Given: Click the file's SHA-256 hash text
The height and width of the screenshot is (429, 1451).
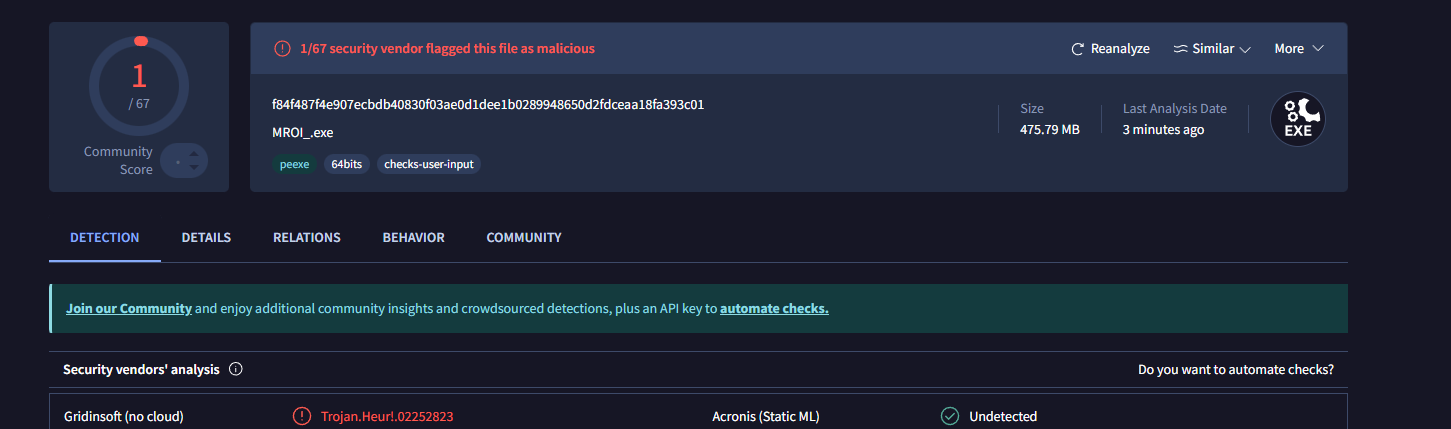Looking at the screenshot, I should coord(487,104).
